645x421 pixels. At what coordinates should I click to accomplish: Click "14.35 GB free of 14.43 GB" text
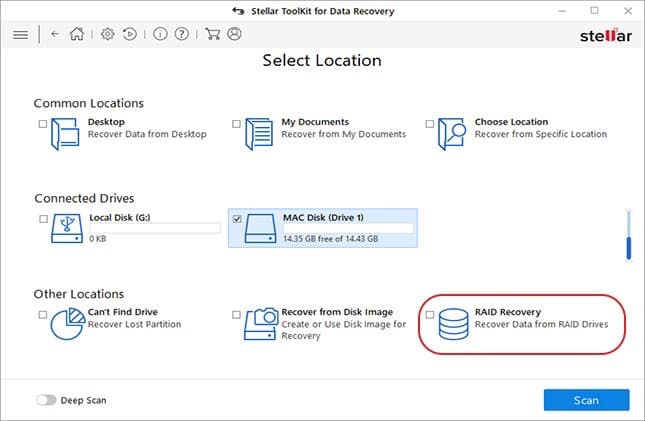[331, 239]
